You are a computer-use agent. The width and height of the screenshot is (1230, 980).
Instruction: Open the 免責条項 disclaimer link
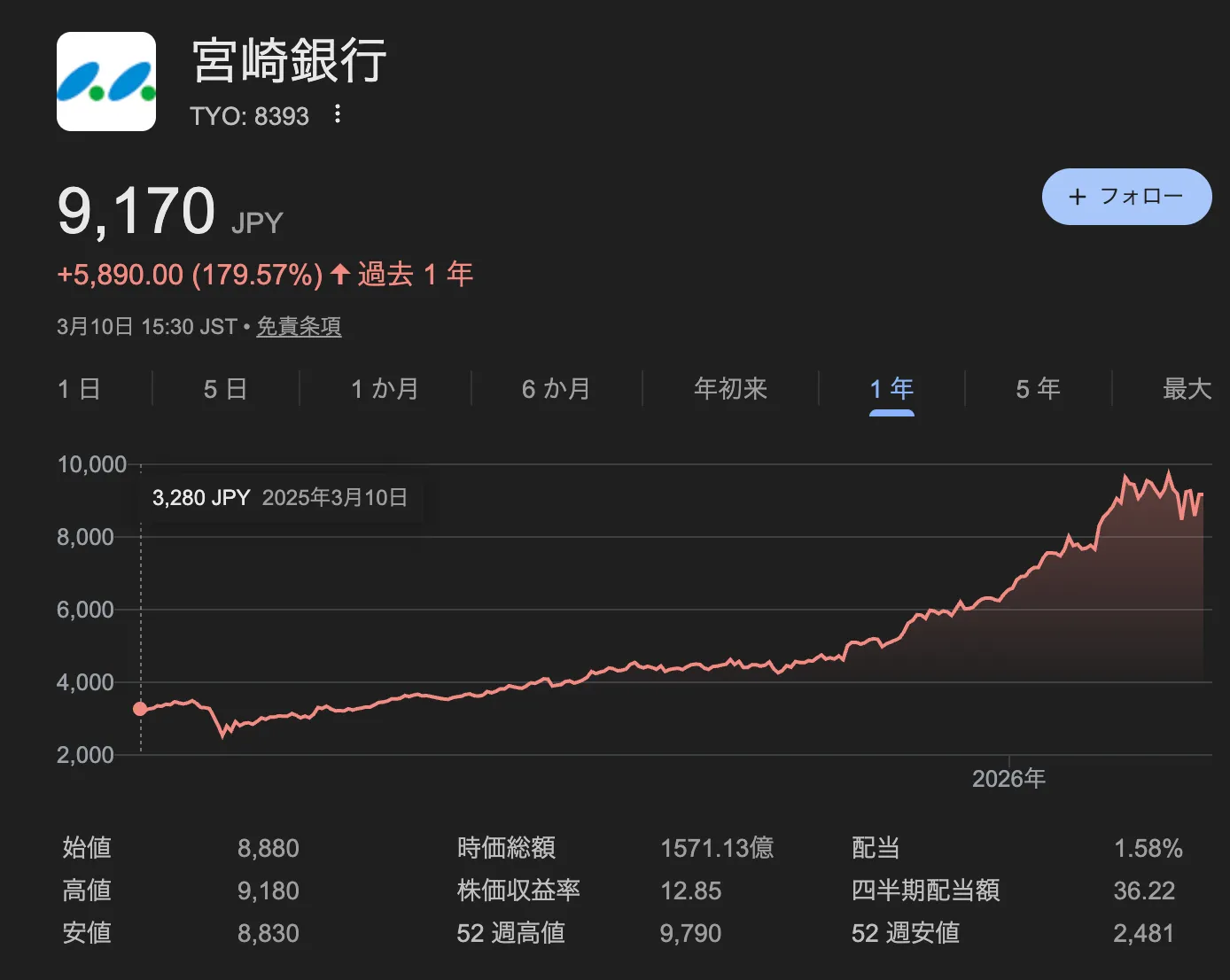click(x=299, y=327)
